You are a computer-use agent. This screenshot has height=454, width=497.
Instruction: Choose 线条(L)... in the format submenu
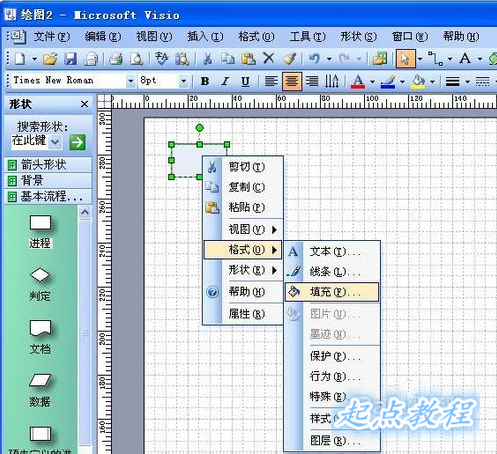click(332, 272)
